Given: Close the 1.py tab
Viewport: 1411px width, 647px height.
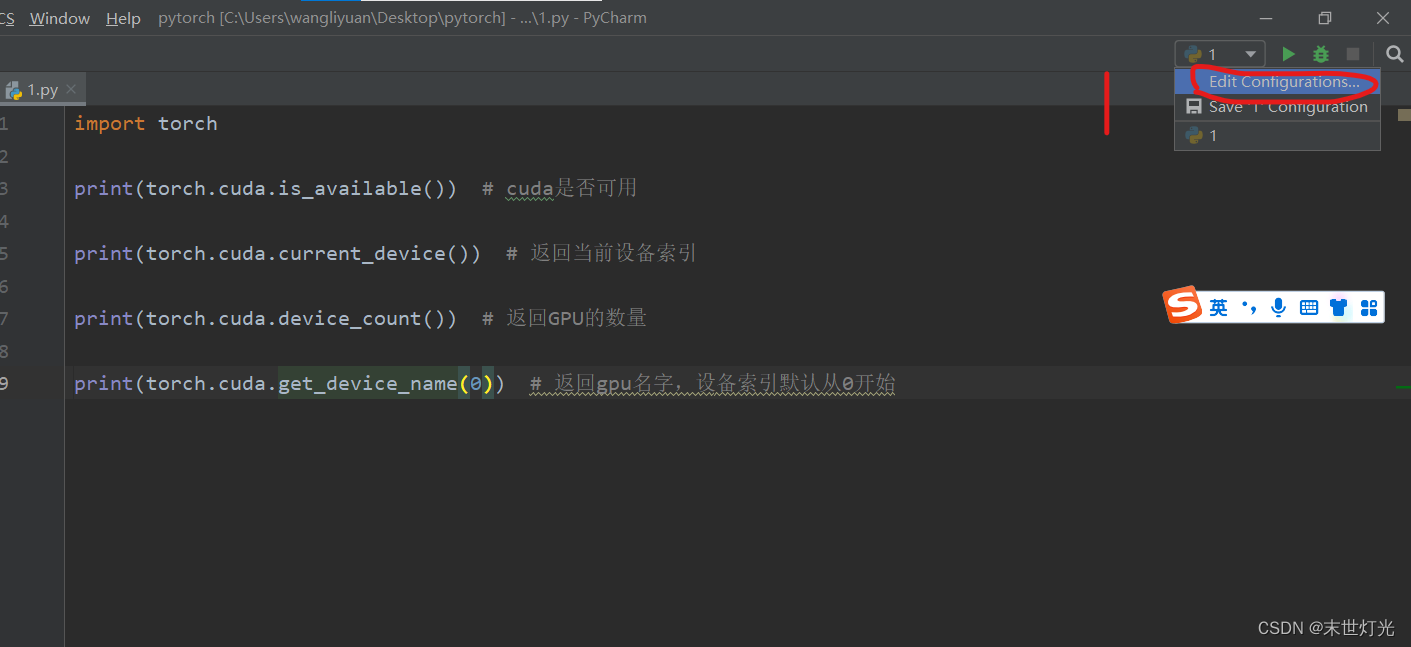Looking at the screenshot, I should [x=71, y=90].
